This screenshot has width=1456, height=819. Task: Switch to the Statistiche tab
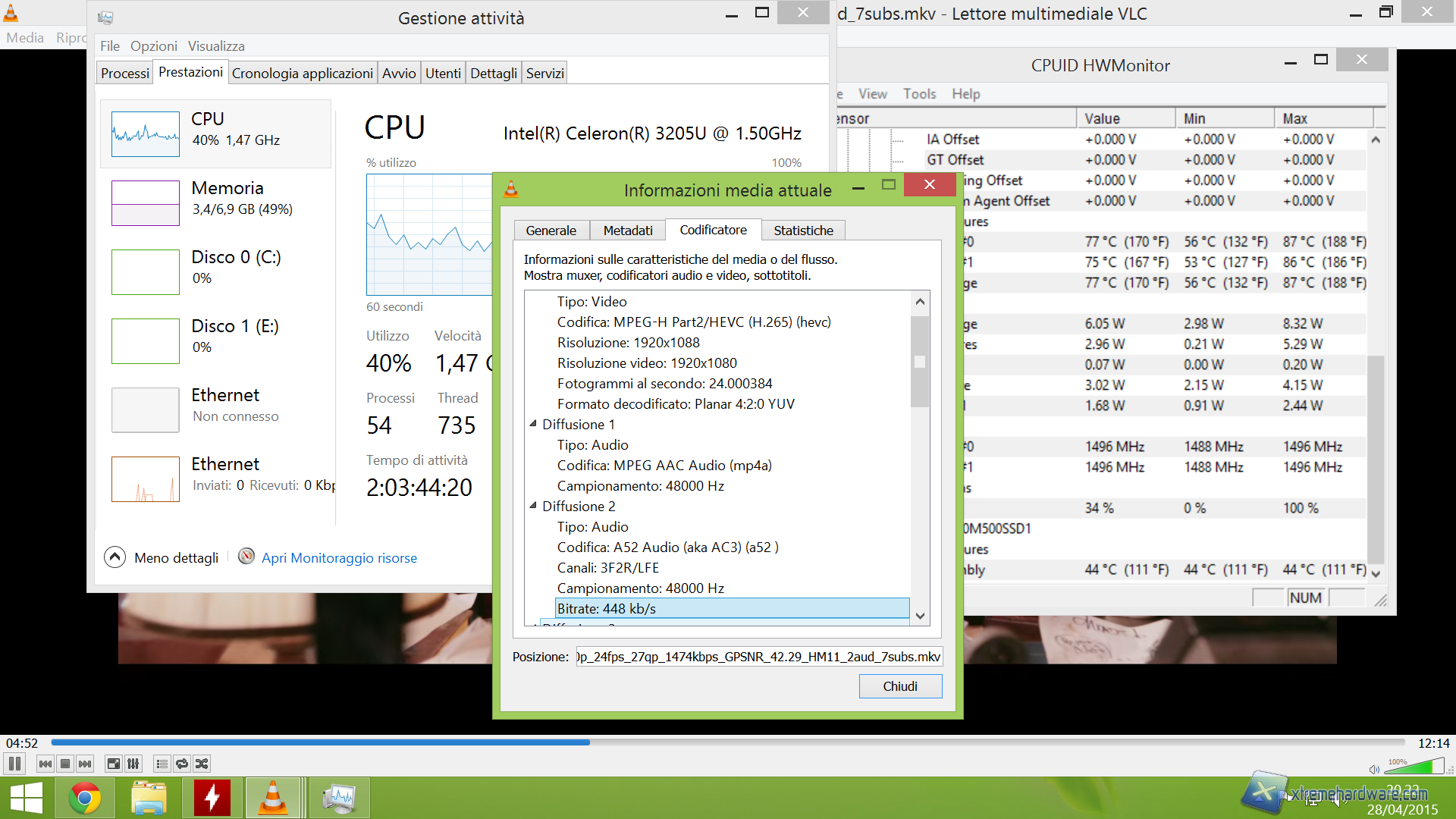803,231
